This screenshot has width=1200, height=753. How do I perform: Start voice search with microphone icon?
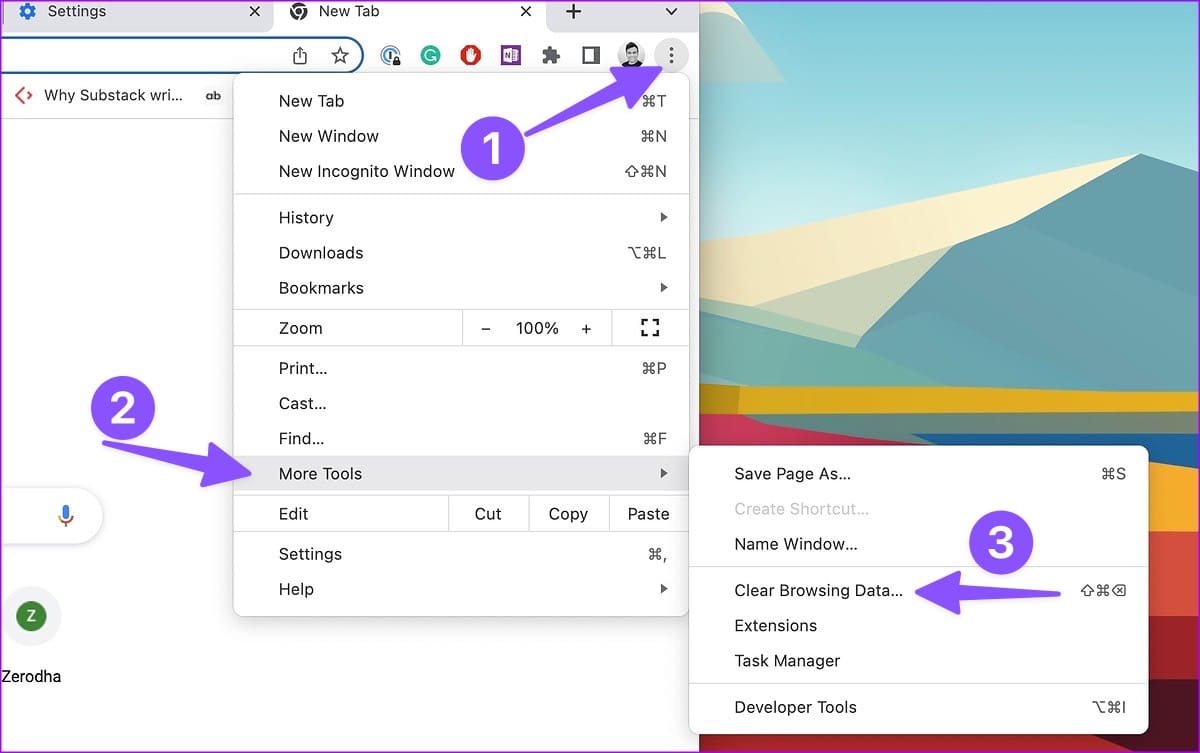65,515
